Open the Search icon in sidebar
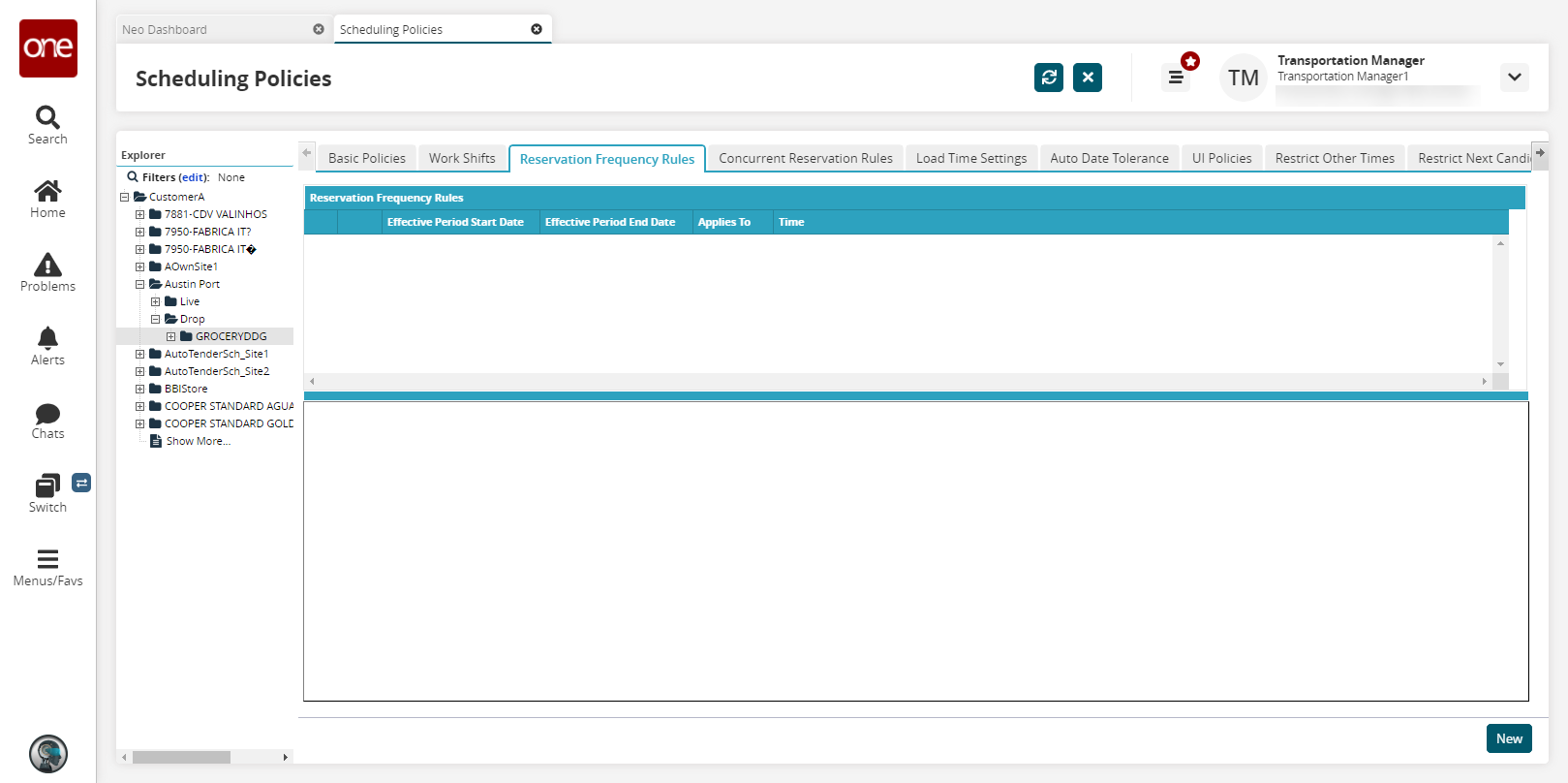The image size is (1568, 783). point(47,117)
